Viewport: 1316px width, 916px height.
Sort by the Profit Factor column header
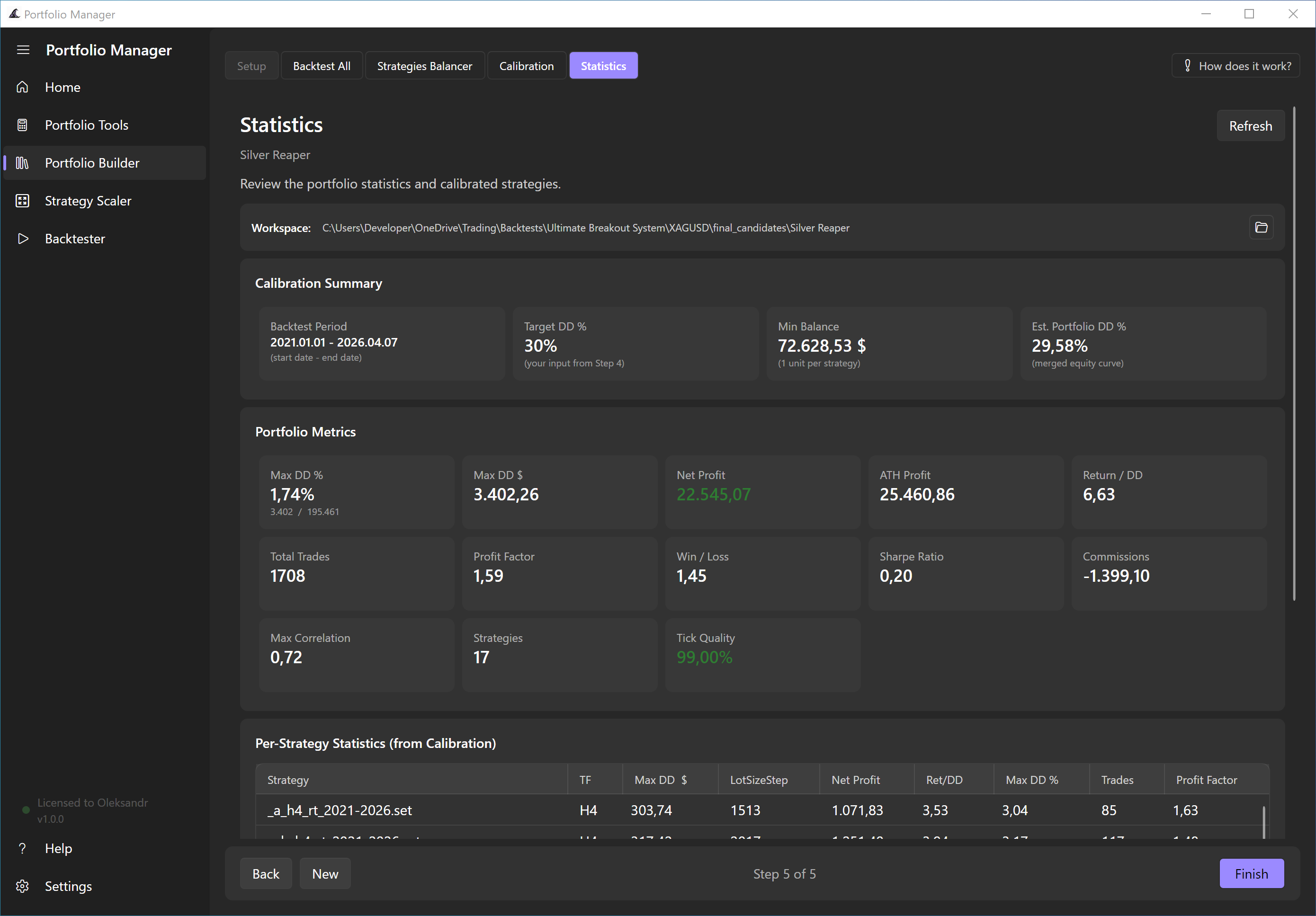coord(1216,780)
